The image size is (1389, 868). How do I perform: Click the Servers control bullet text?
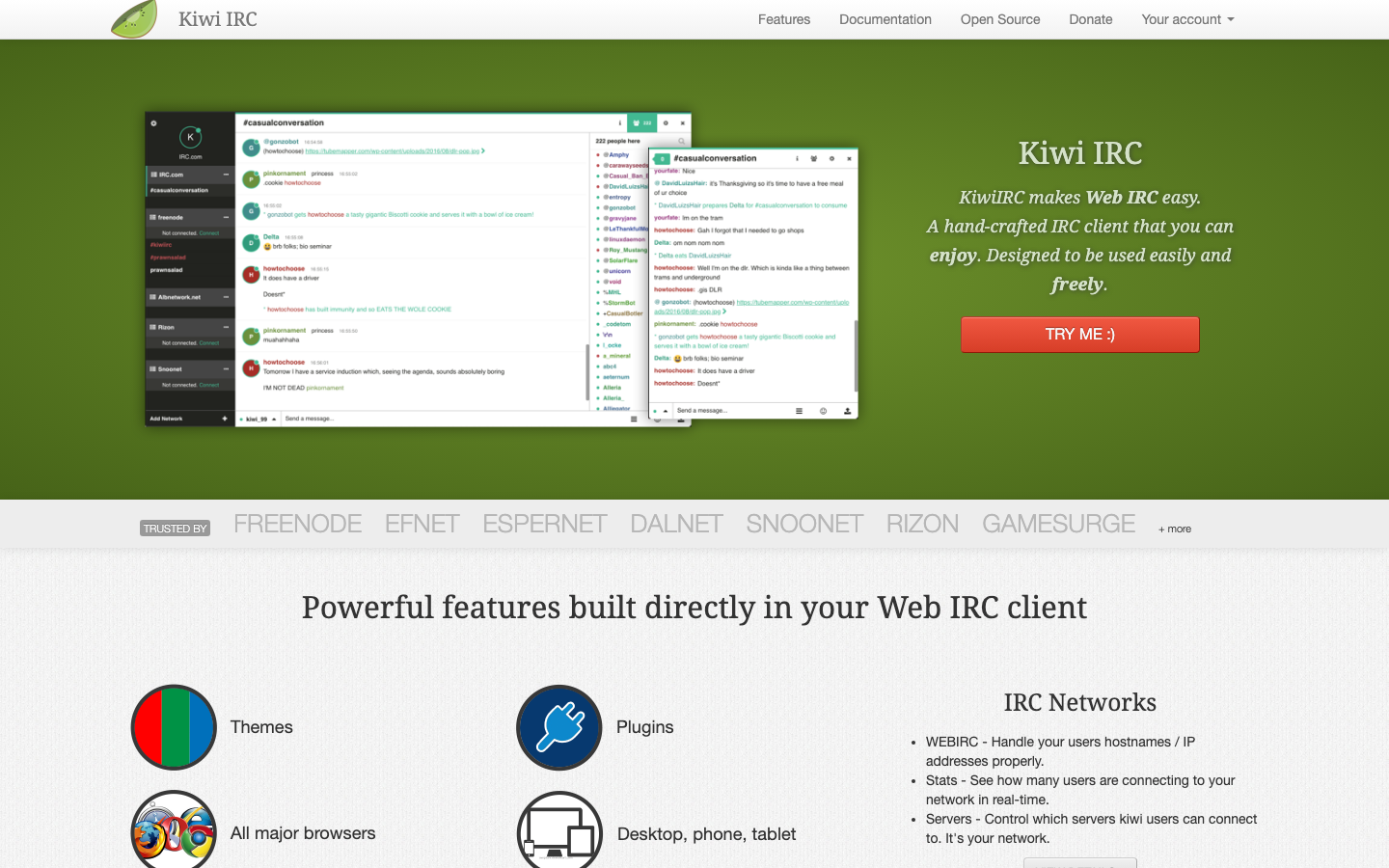(1092, 828)
